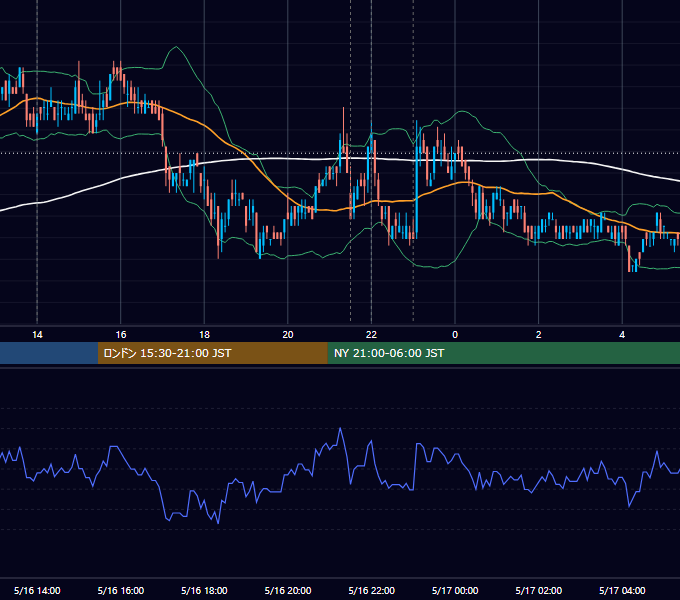Click the hour label 0 on price chart axis

point(455,335)
